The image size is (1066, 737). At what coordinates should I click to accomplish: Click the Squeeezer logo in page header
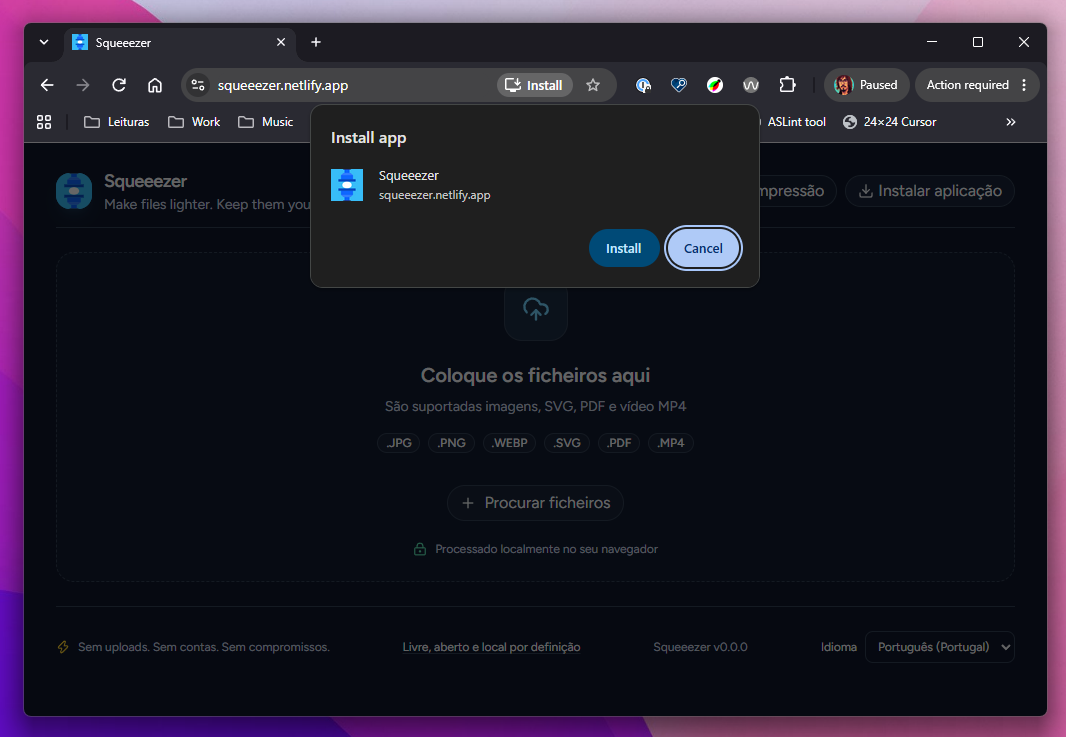tap(74, 191)
